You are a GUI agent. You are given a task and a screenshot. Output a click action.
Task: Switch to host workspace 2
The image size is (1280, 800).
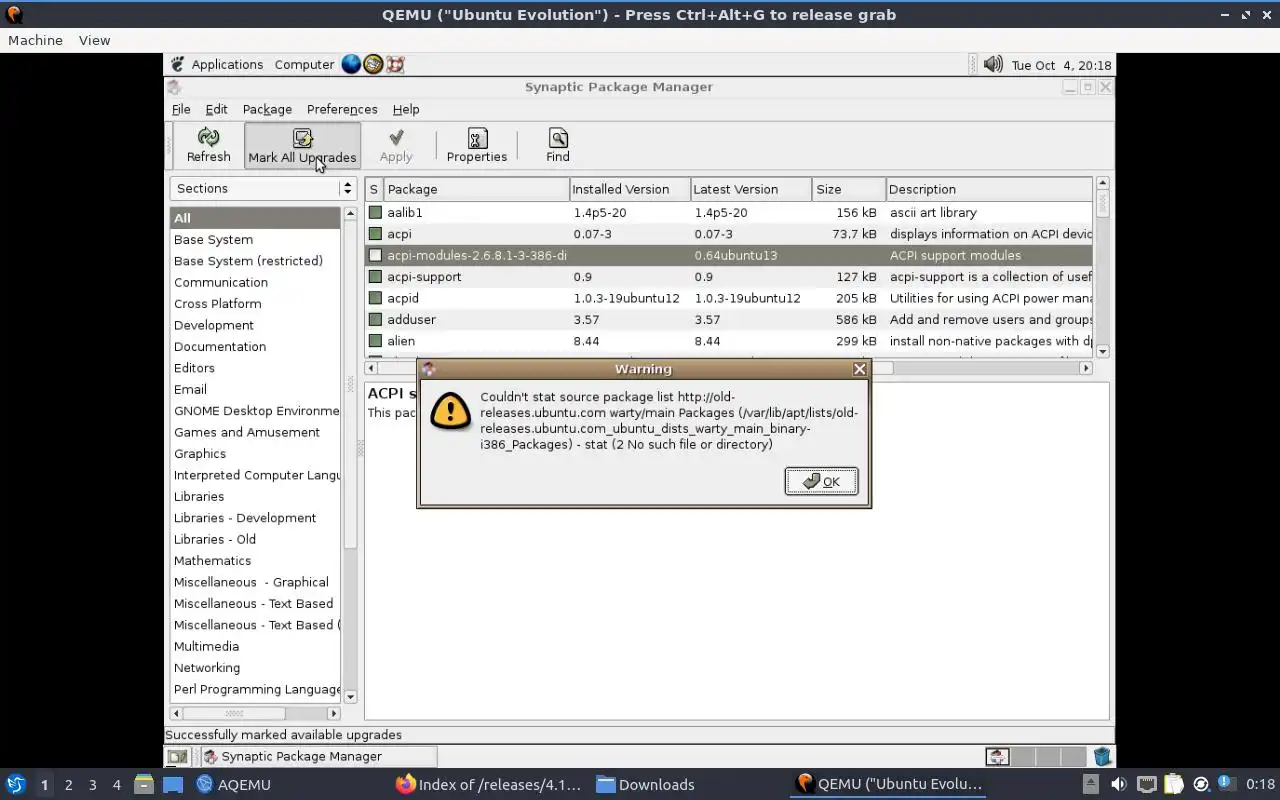68,785
